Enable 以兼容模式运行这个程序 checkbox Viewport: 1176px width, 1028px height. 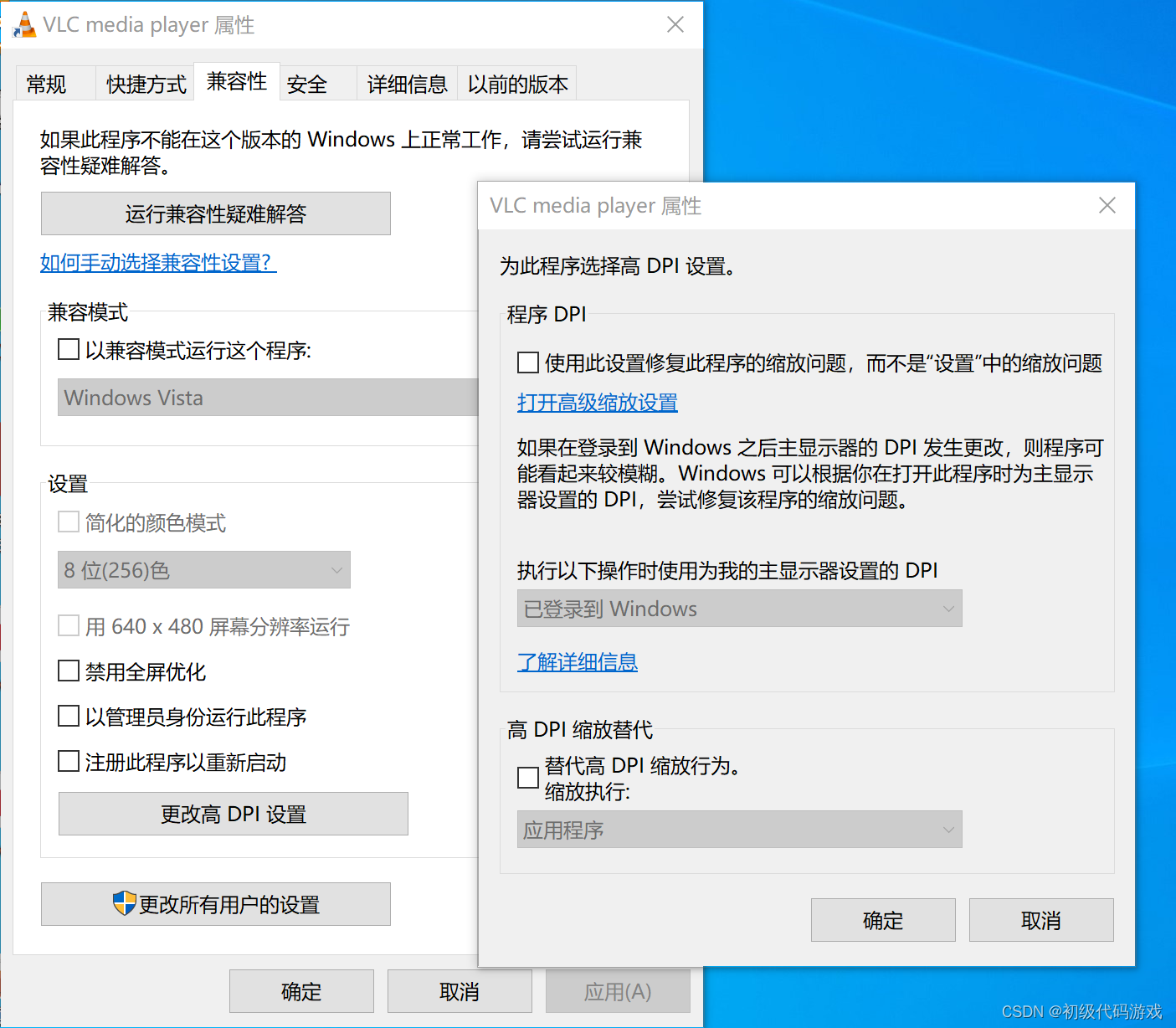69,349
